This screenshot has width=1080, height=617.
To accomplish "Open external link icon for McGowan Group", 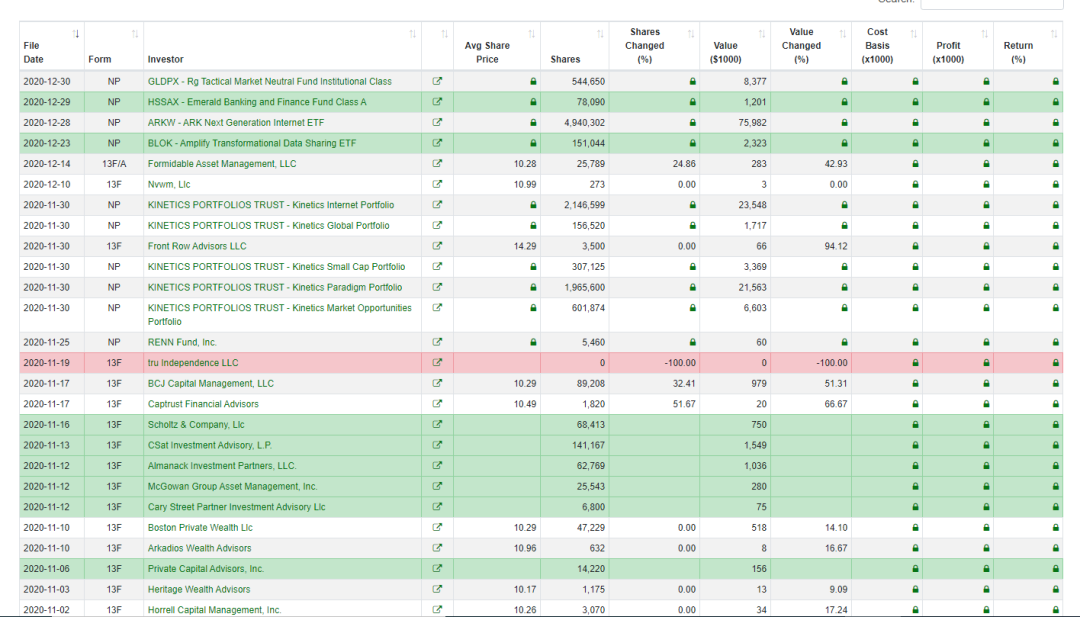I will point(437,487).
